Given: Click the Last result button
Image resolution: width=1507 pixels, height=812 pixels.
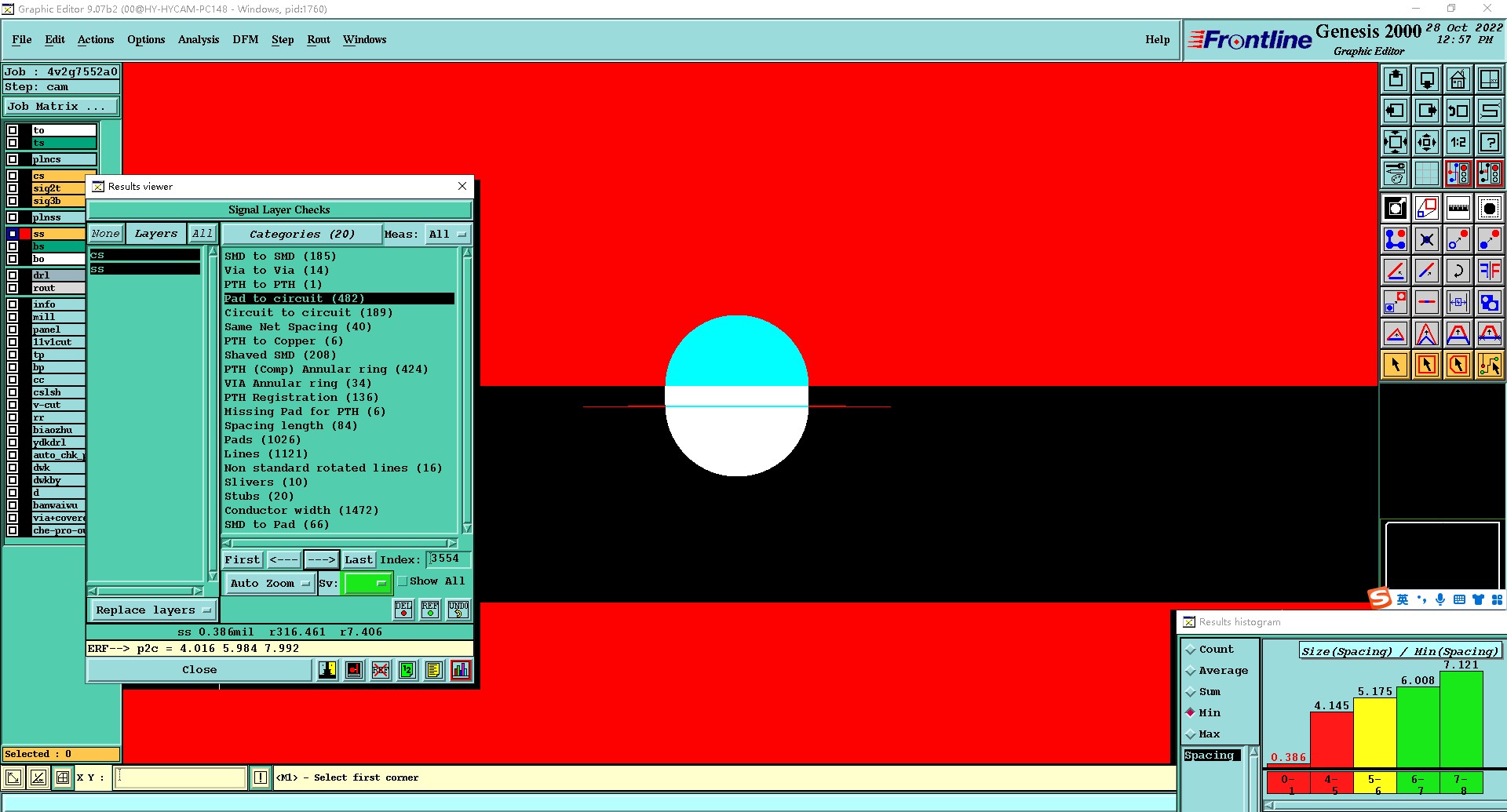Looking at the screenshot, I should click(x=359, y=559).
